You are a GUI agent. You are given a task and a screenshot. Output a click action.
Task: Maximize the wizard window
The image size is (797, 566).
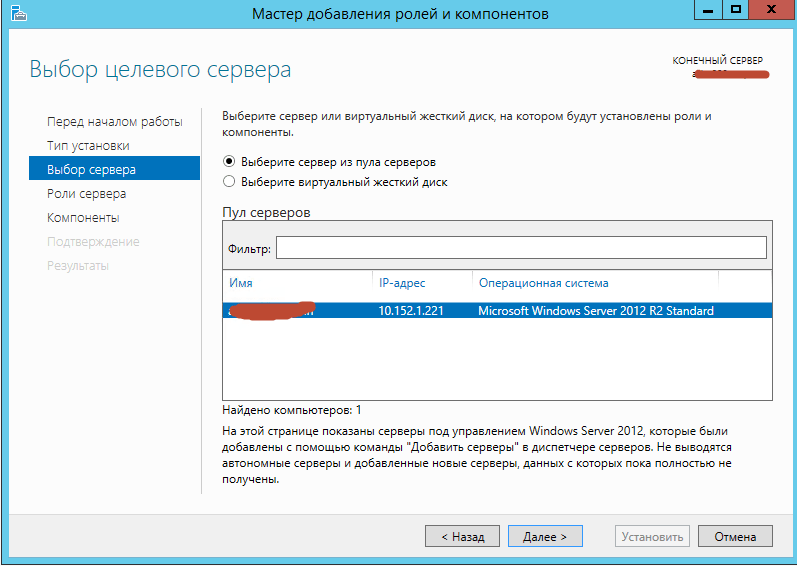coord(735,10)
